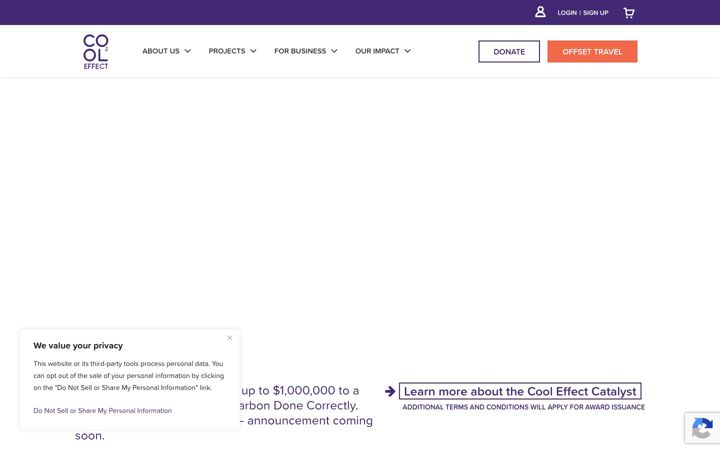Open the Projects menu
The width and height of the screenshot is (720, 450).
point(227,51)
